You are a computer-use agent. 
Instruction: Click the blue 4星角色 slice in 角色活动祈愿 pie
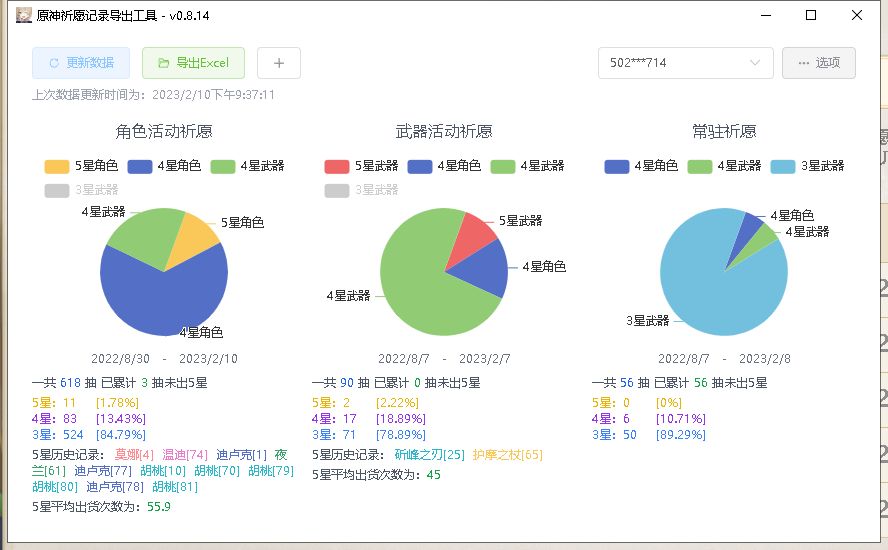(x=164, y=295)
